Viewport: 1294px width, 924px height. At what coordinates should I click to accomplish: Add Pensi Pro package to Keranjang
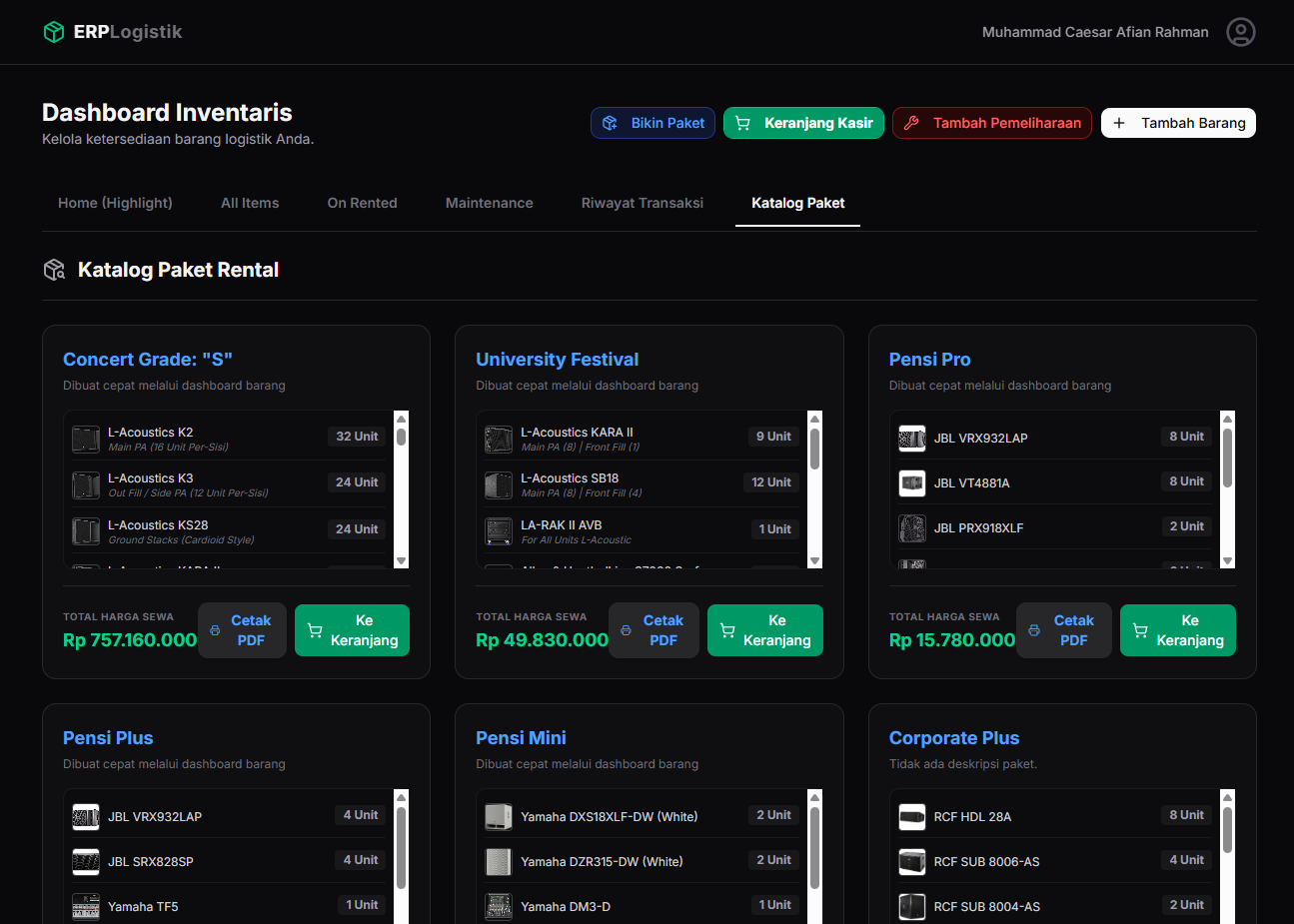point(1178,630)
